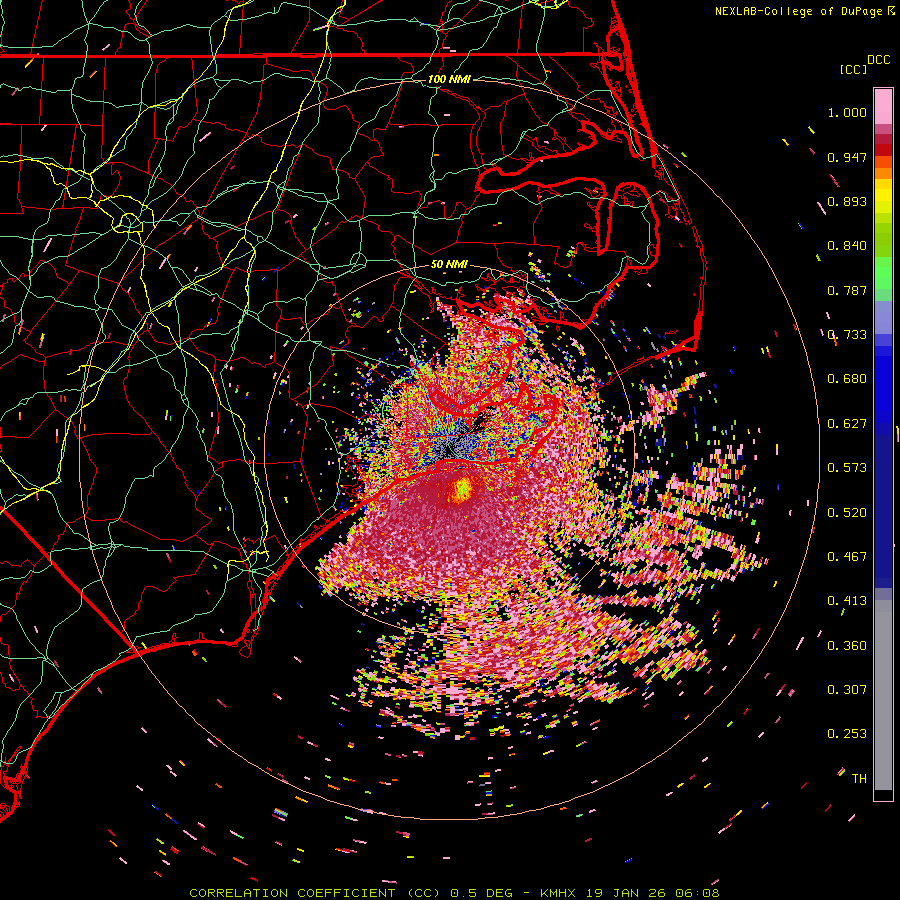The width and height of the screenshot is (900, 900).
Task: Click the bright yellow-orange echo patch offshore
Action: pos(460,488)
